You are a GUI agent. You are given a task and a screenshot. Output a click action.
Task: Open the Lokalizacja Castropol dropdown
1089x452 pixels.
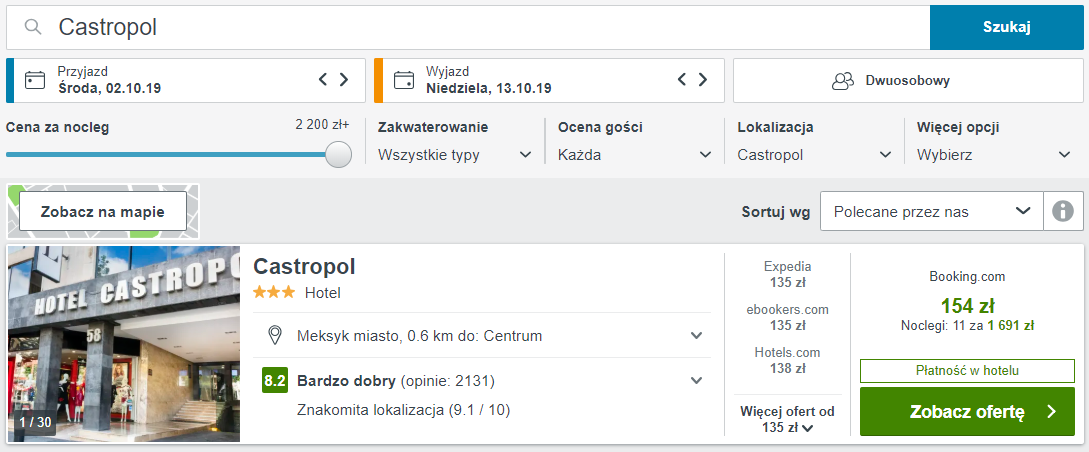[815, 155]
